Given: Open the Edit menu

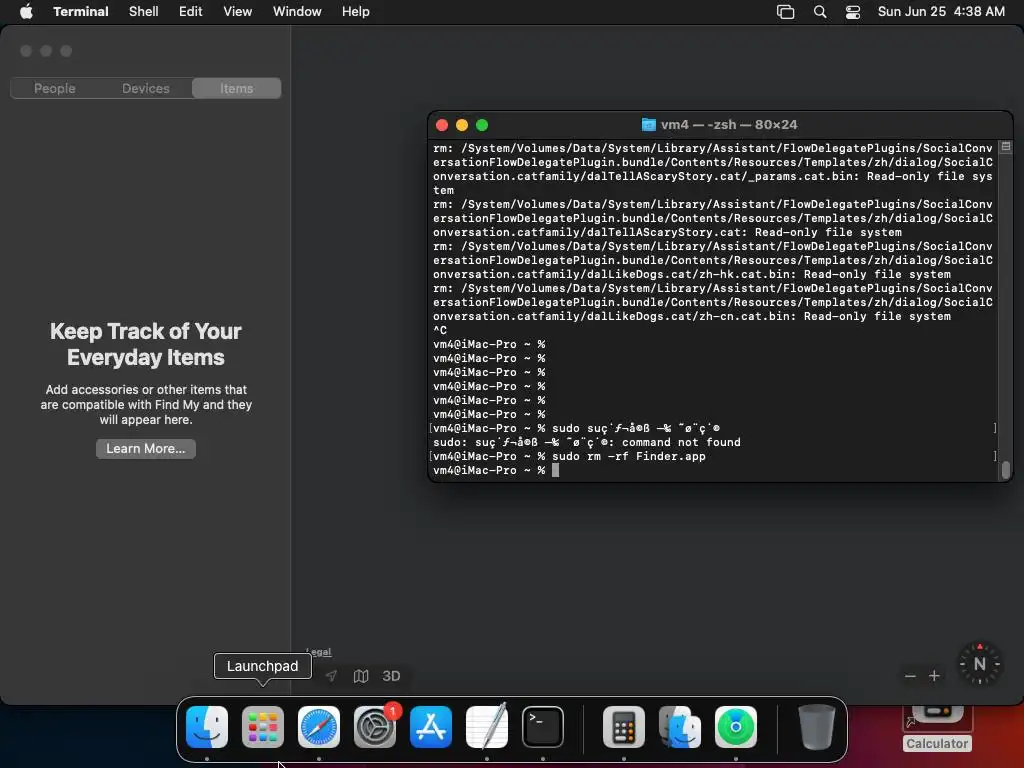Looking at the screenshot, I should point(190,11).
